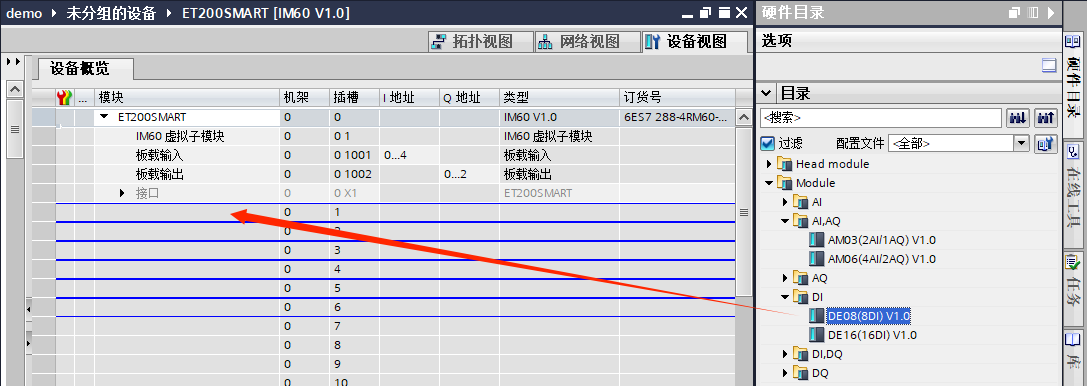
Task: Click the search downward icon button
Action: [1018, 118]
